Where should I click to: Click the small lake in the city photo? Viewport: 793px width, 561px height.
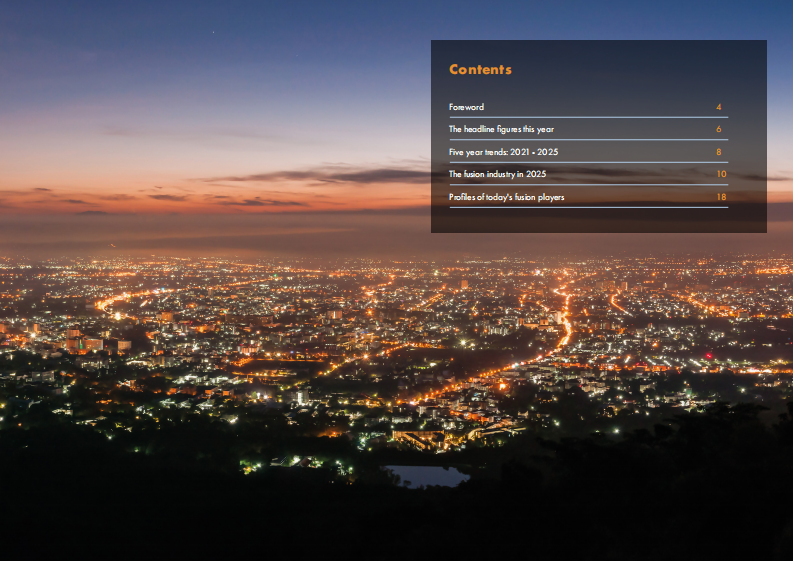tap(427, 476)
